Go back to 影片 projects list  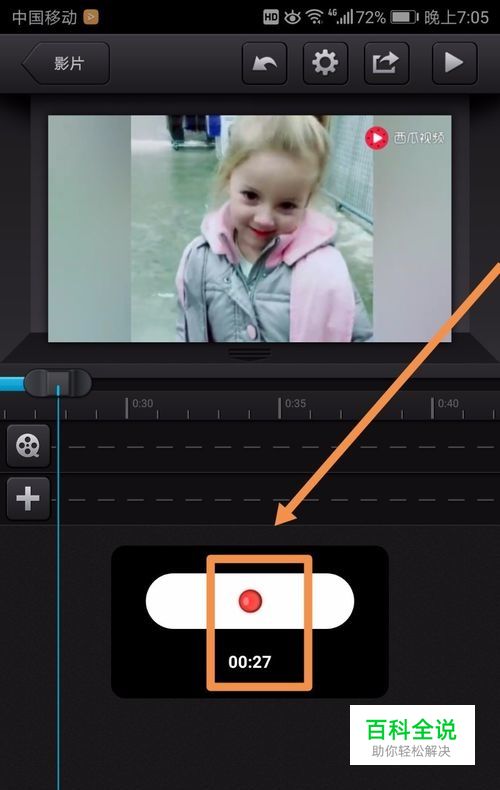coord(66,63)
